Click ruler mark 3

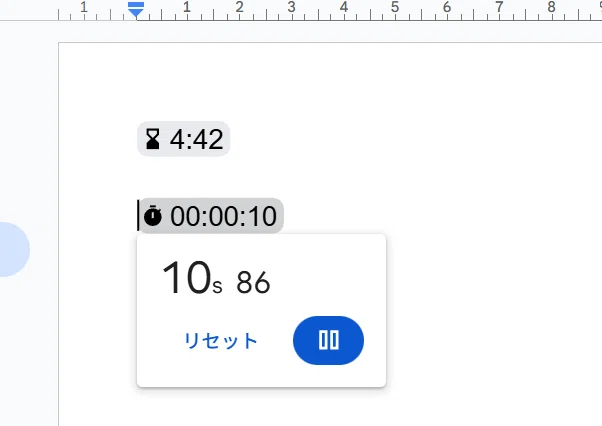pos(291,7)
